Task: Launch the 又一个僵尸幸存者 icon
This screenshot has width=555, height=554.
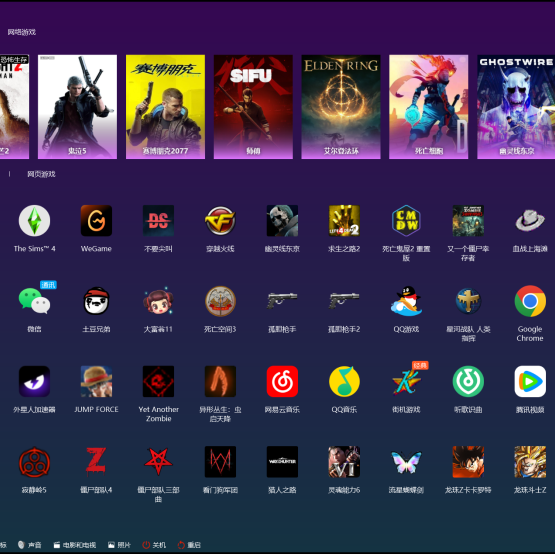Action: [468, 221]
